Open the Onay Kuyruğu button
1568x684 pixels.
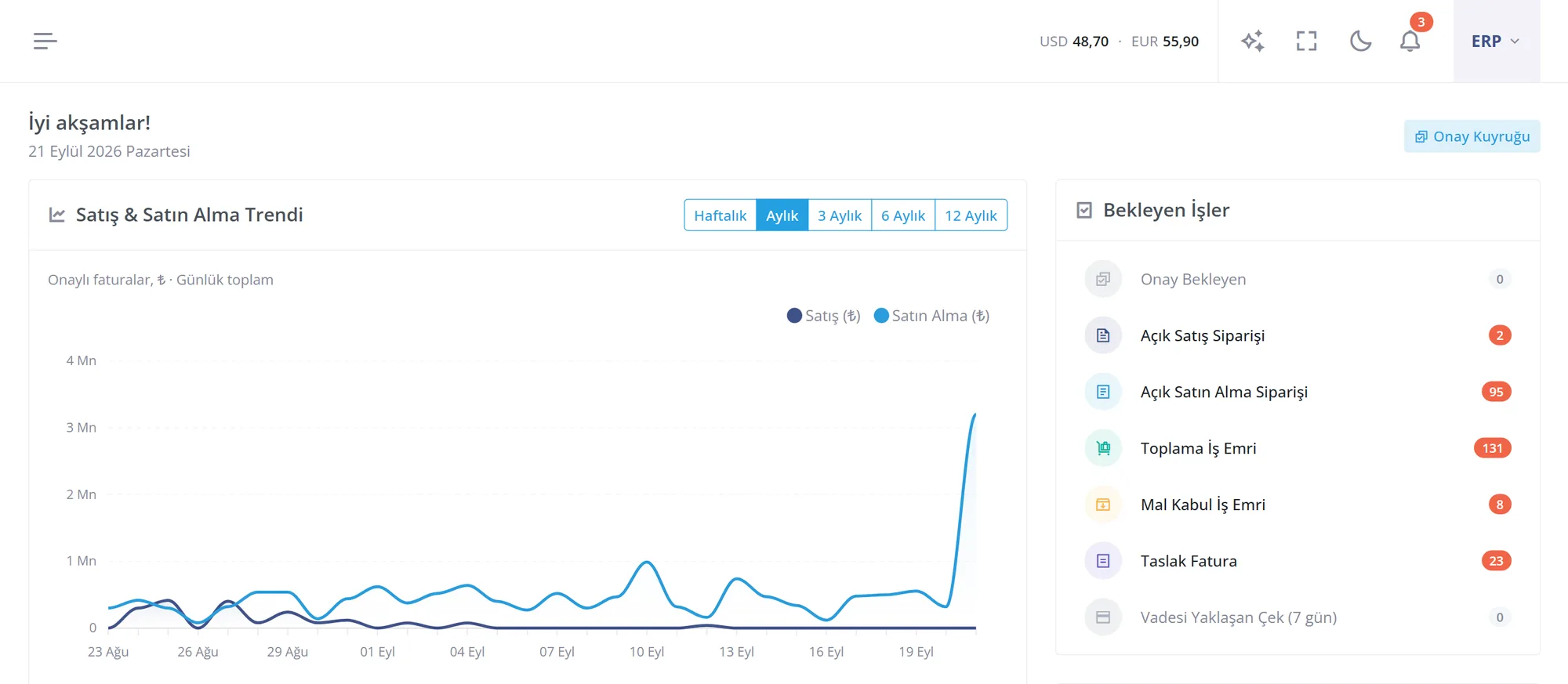1472,136
